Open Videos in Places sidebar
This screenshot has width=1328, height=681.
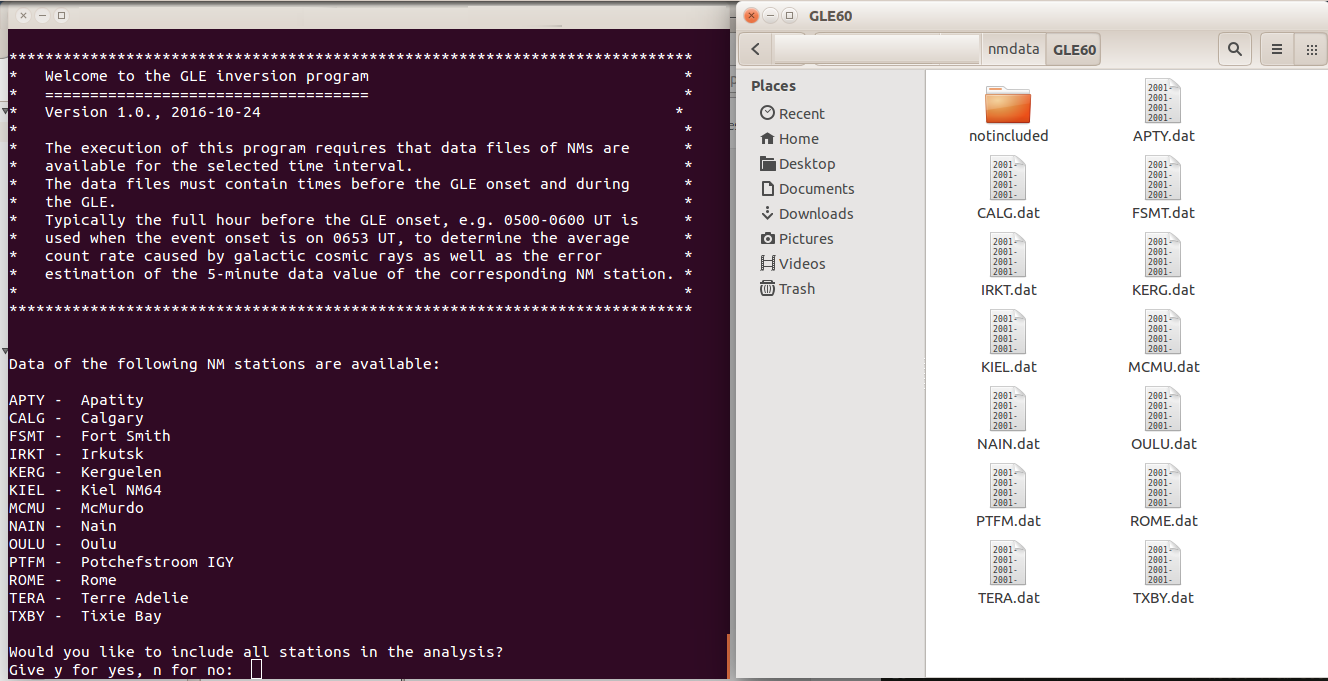point(792,264)
